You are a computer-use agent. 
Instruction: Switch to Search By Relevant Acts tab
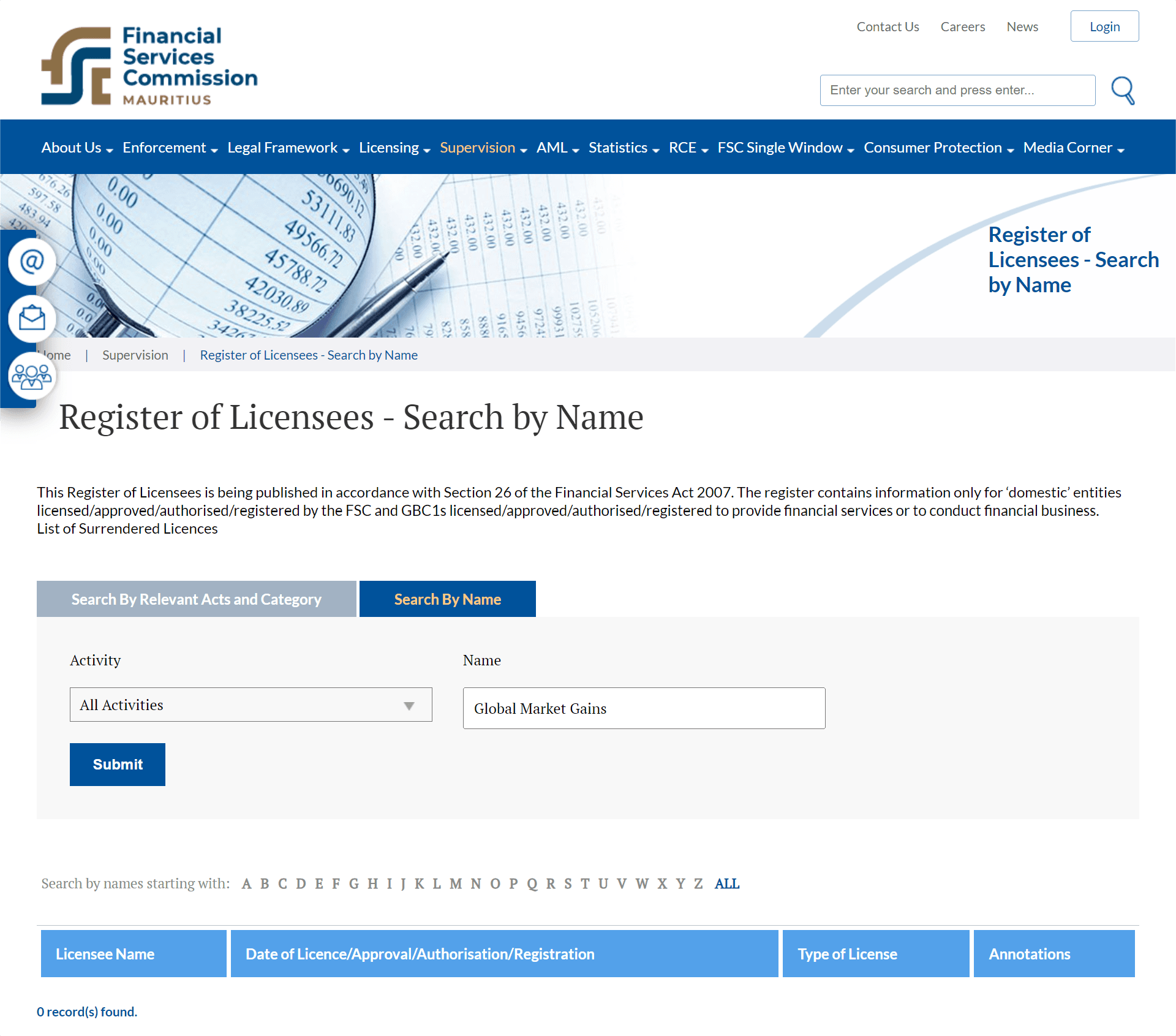tap(197, 599)
